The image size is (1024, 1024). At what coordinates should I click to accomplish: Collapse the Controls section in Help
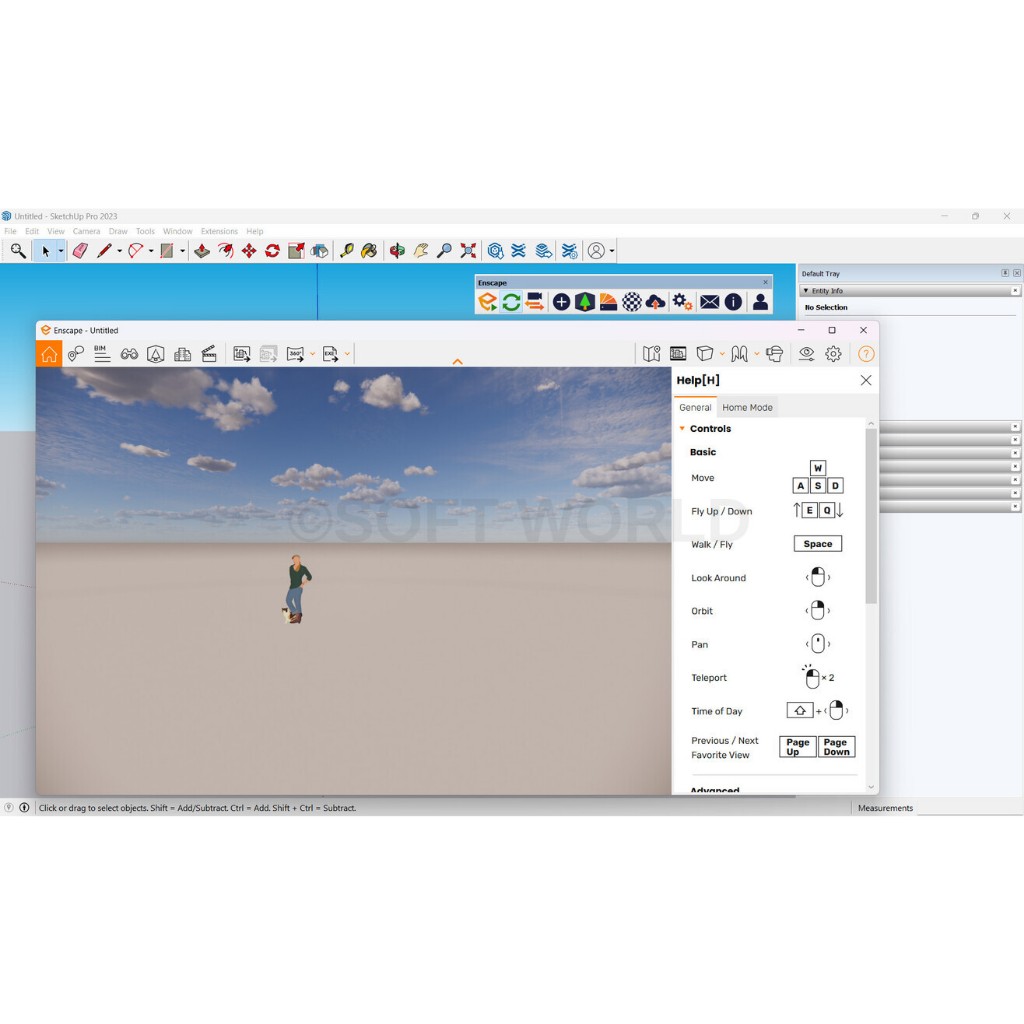coord(682,428)
